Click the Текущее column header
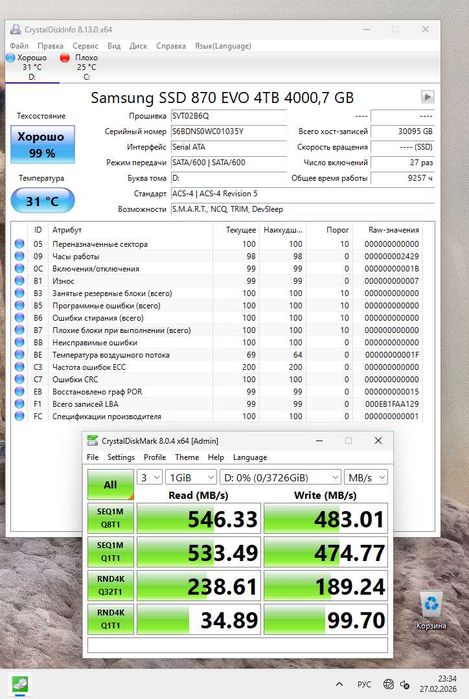The height and width of the screenshot is (699, 469). pyautogui.click(x=236, y=230)
